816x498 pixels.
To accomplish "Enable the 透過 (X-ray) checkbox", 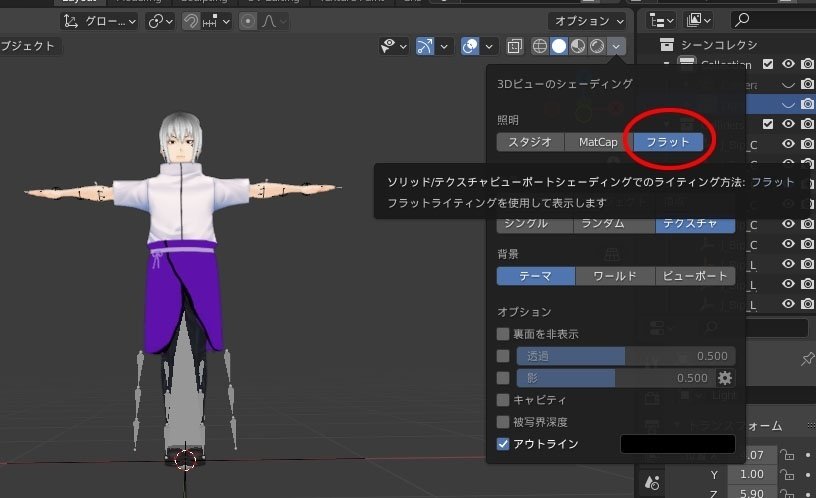I will [503, 356].
